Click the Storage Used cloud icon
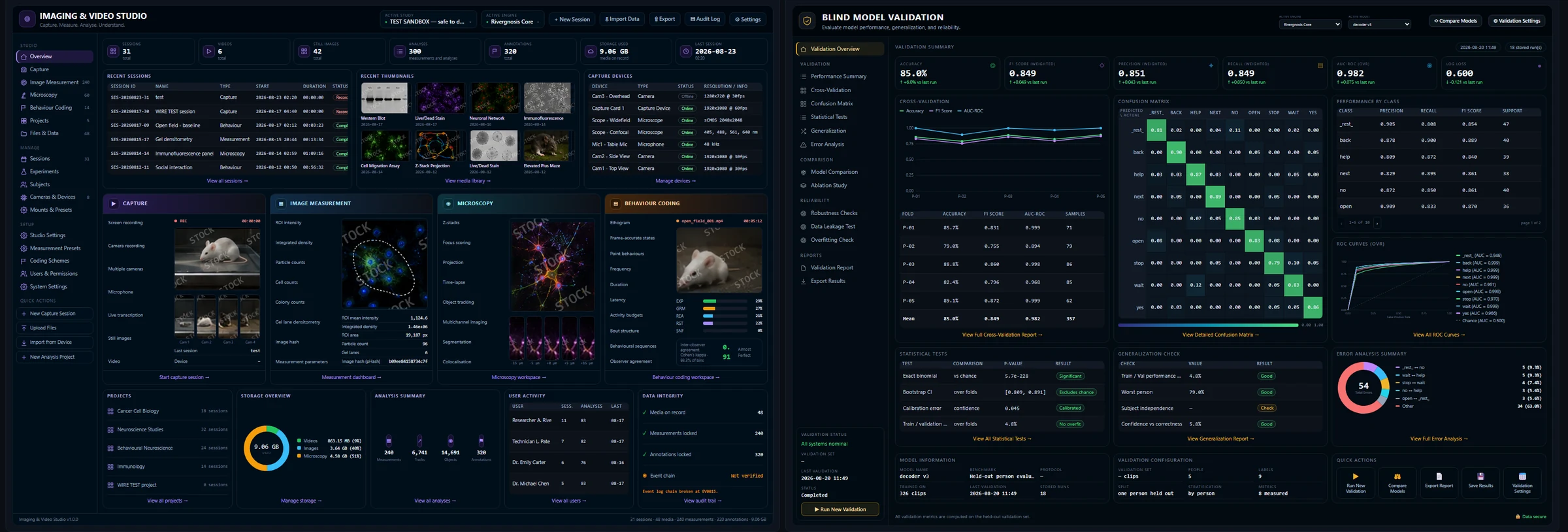Viewport: 1568px width, 532px height. point(591,51)
